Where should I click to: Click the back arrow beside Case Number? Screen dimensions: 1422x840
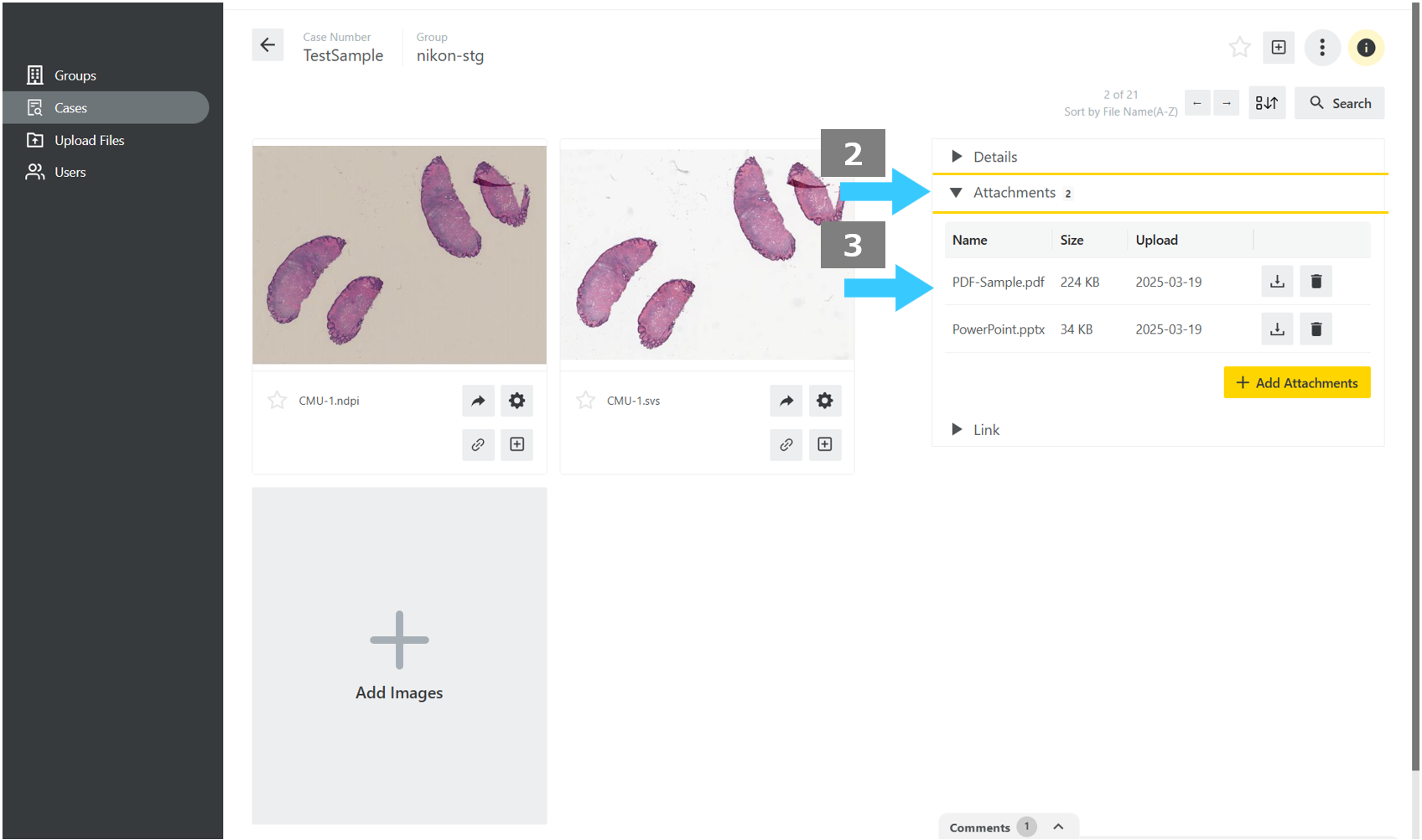267,45
